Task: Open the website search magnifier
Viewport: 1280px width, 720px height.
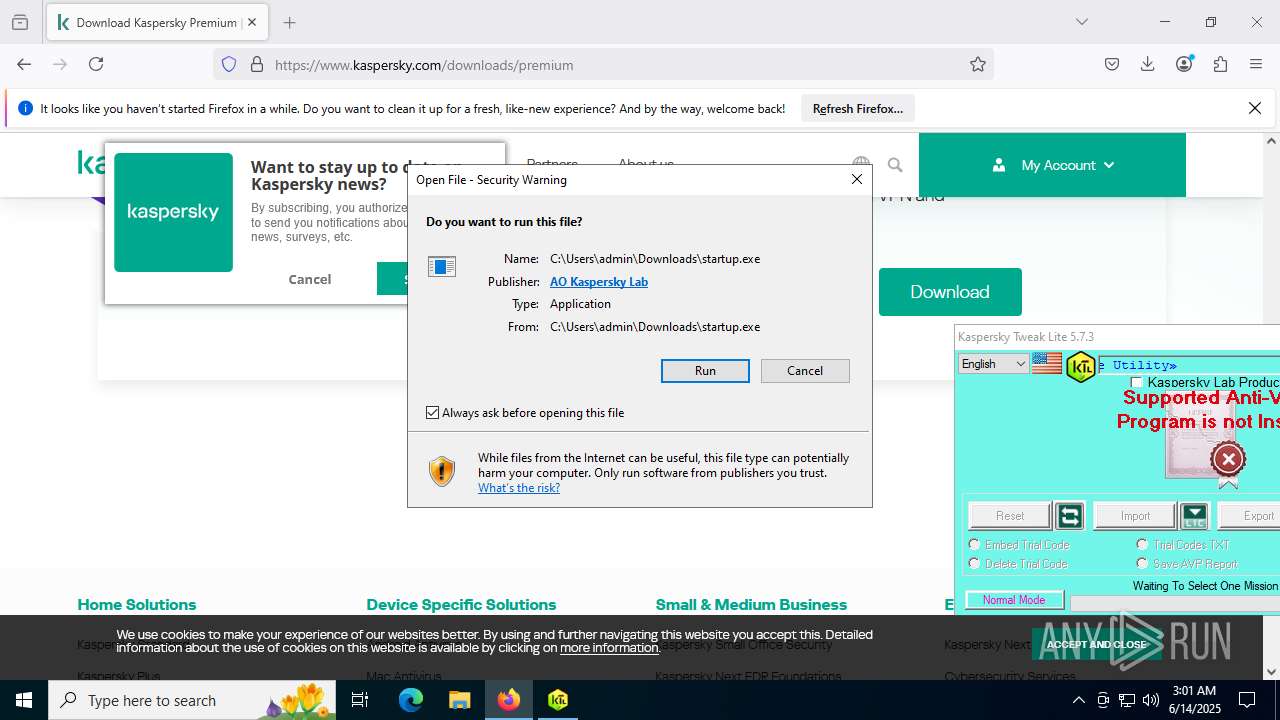Action: click(895, 164)
